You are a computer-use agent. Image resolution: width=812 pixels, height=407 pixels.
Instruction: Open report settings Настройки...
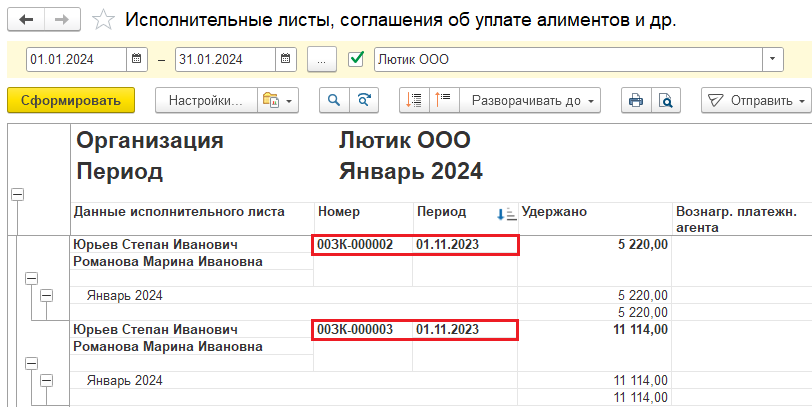(x=206, y=100)
